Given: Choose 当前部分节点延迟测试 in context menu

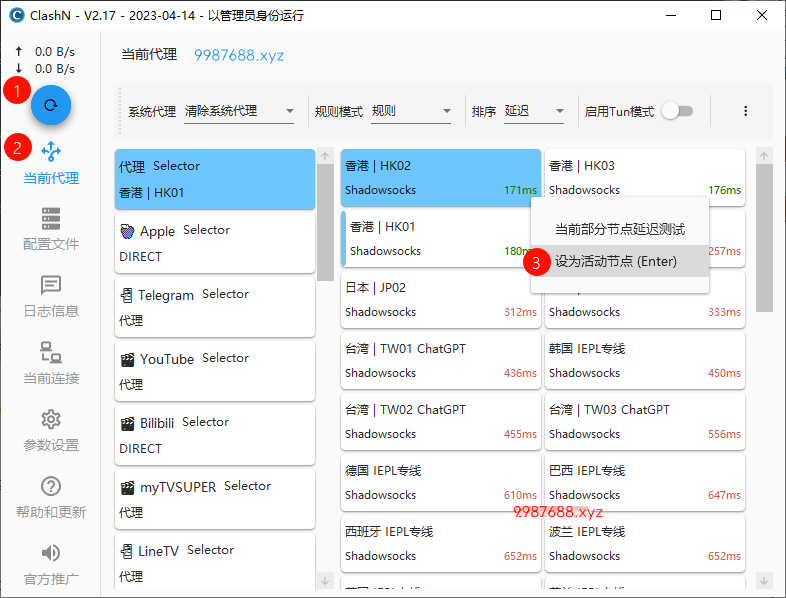Looking at the screenshot, I should click(620, 230).
